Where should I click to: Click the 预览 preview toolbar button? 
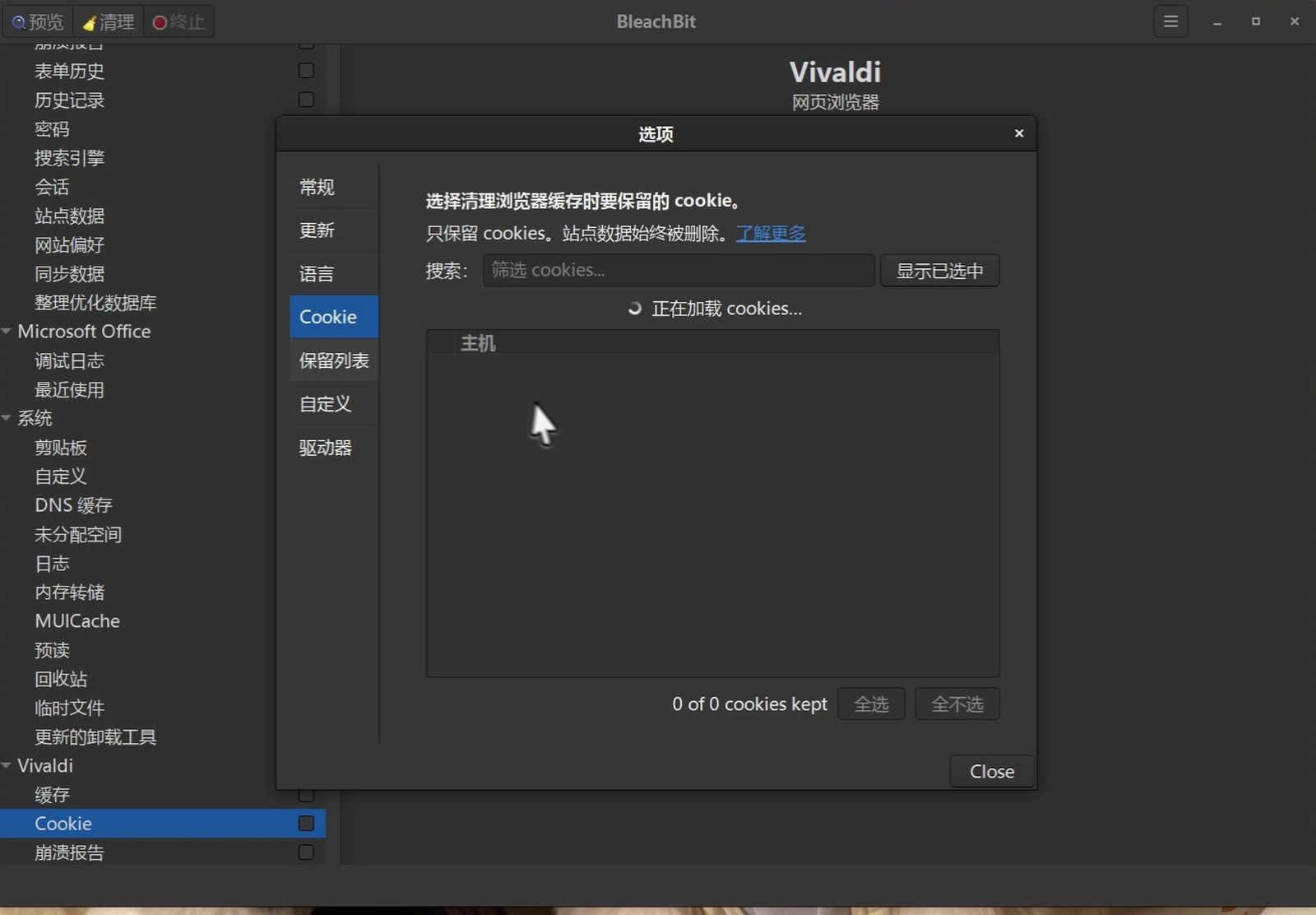pyautogui.click(x=37, y=21)
